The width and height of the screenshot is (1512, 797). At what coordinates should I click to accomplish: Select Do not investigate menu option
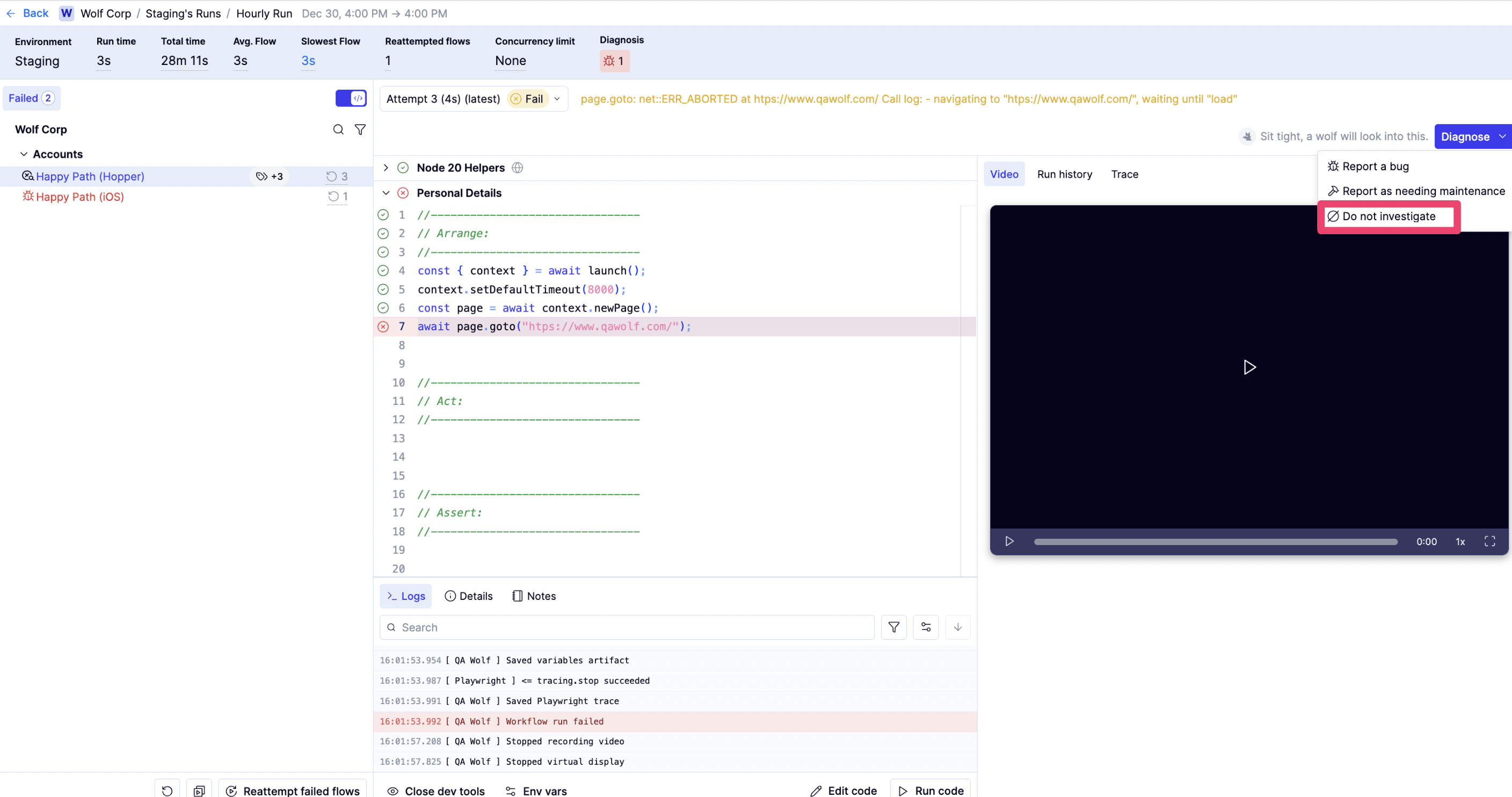1388,216
